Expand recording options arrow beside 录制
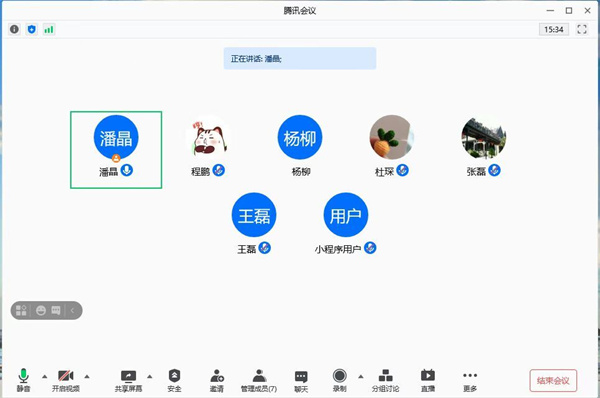 [x=360, y=377]
